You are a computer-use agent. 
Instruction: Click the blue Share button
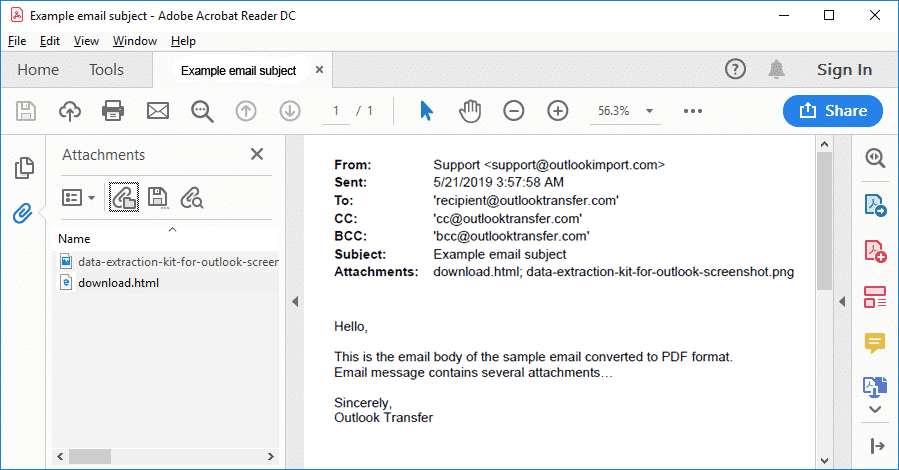point(832,111)
